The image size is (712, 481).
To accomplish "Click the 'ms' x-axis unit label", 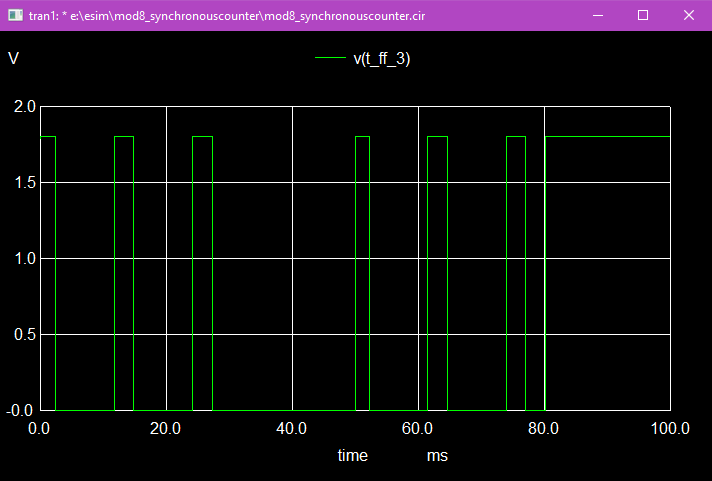I will click(x=437, y=456).
